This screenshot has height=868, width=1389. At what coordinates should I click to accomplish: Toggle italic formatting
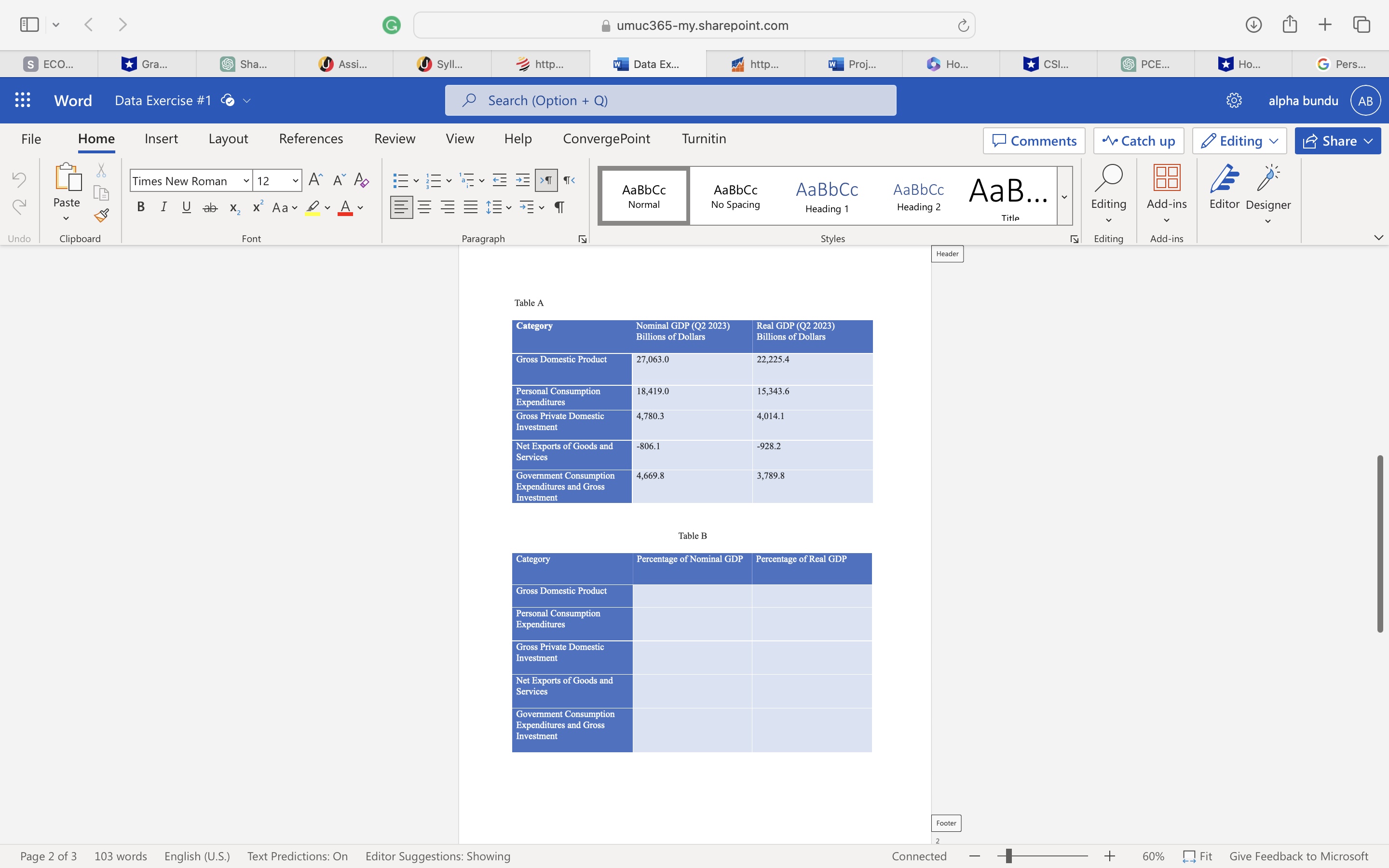coord(163,207)
